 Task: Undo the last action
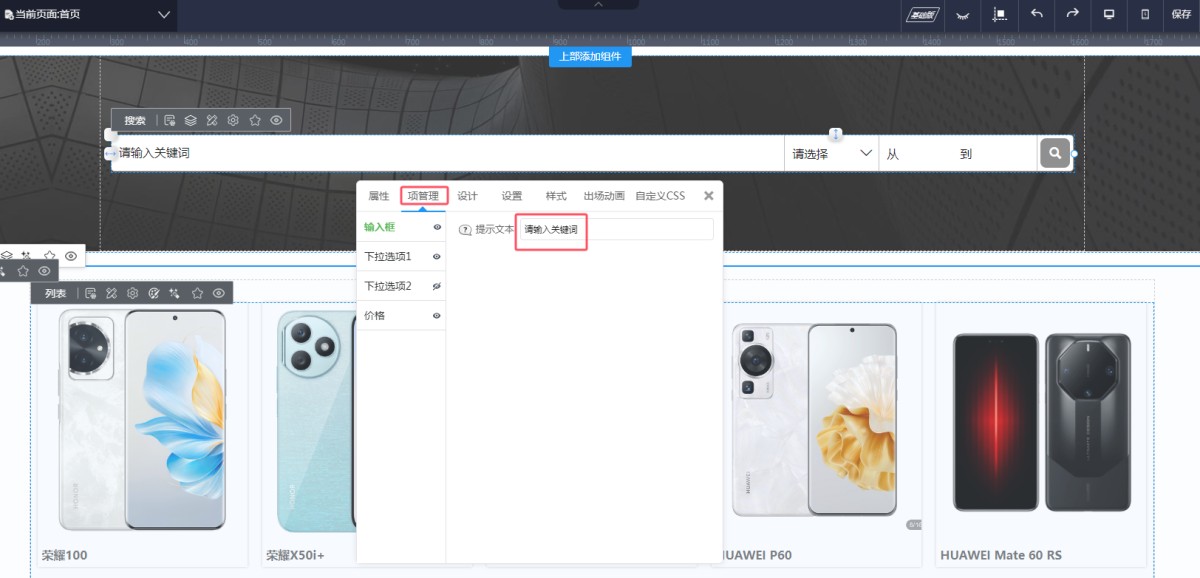(1036, 14)
